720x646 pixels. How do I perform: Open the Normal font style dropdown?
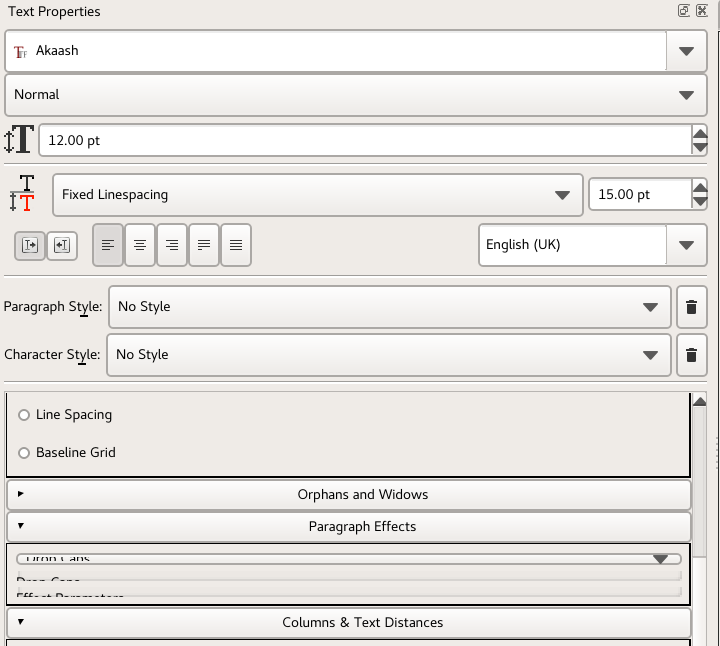tap(686, 95)
